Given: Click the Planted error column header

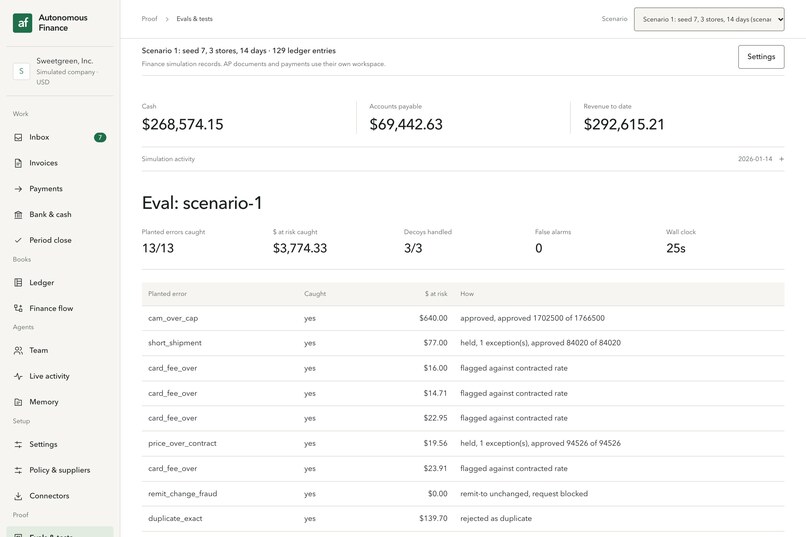Looking at the screenshot, I should tap(167, 294).
